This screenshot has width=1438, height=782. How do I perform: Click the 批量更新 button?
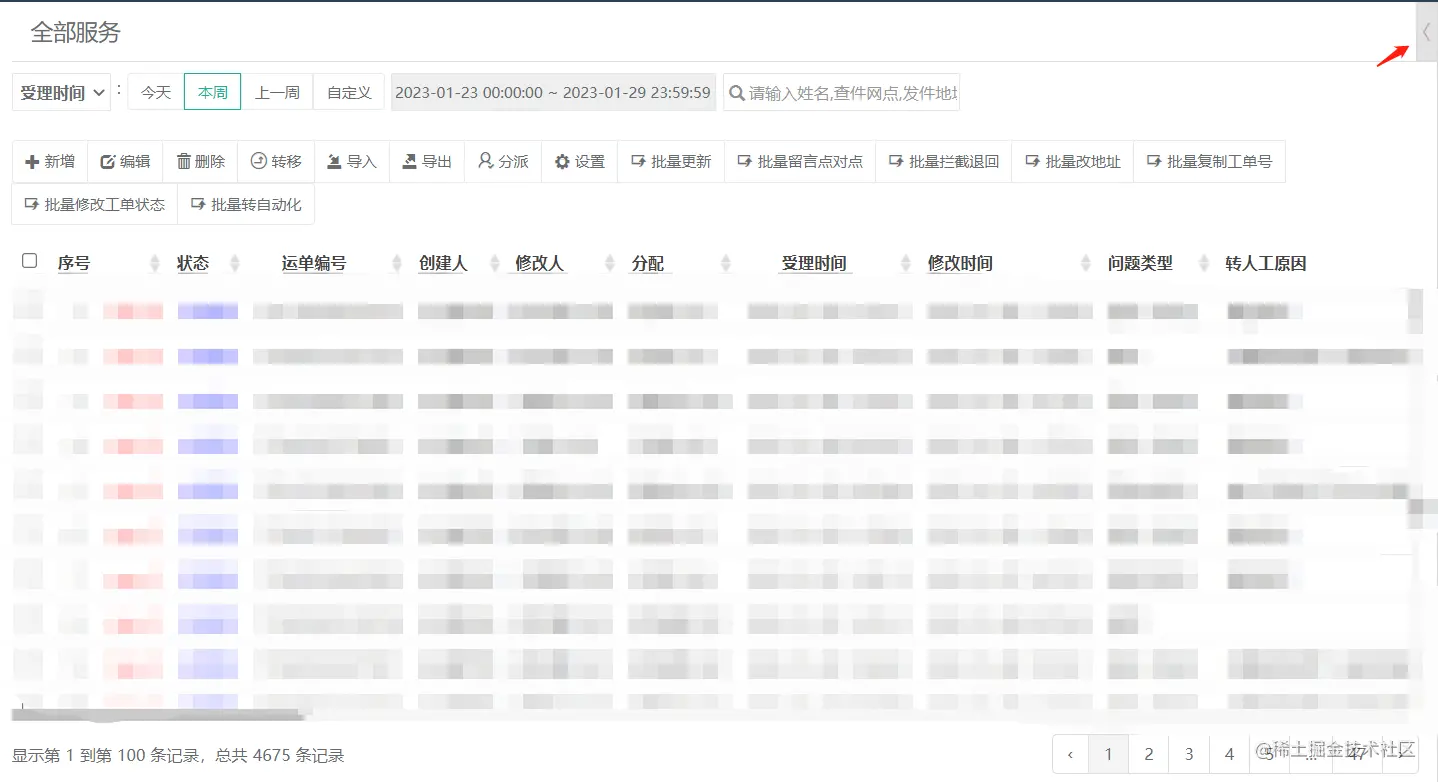coord(671,161)
